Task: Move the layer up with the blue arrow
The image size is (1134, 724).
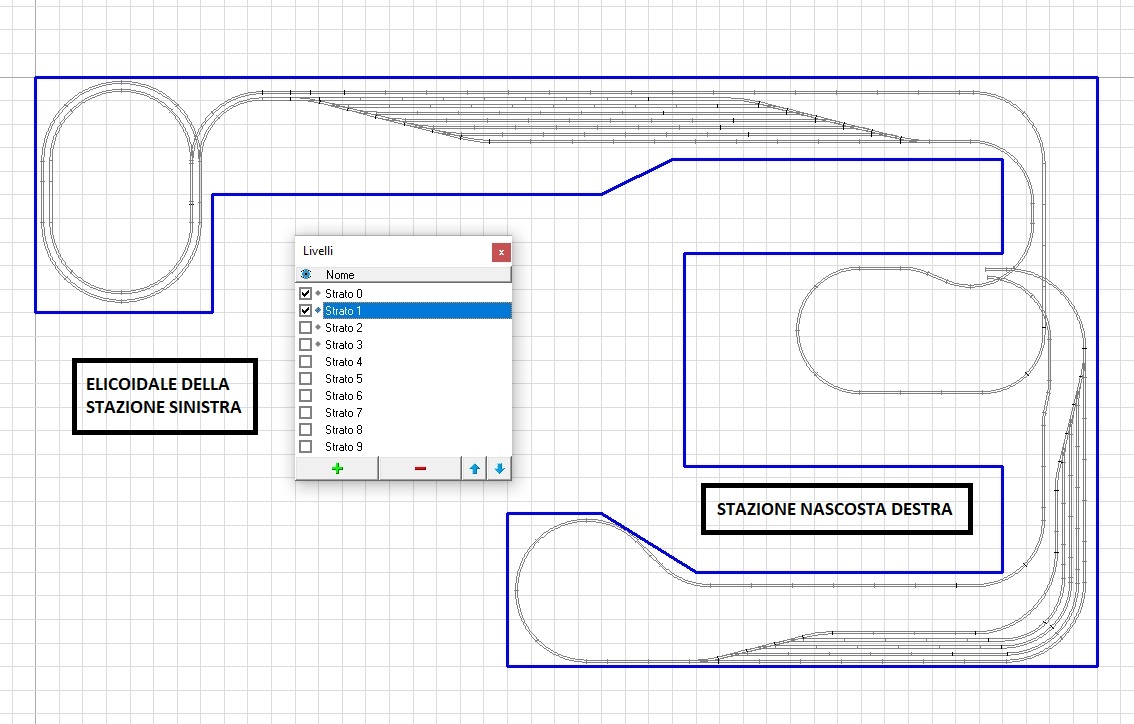Action: [474, 468]
